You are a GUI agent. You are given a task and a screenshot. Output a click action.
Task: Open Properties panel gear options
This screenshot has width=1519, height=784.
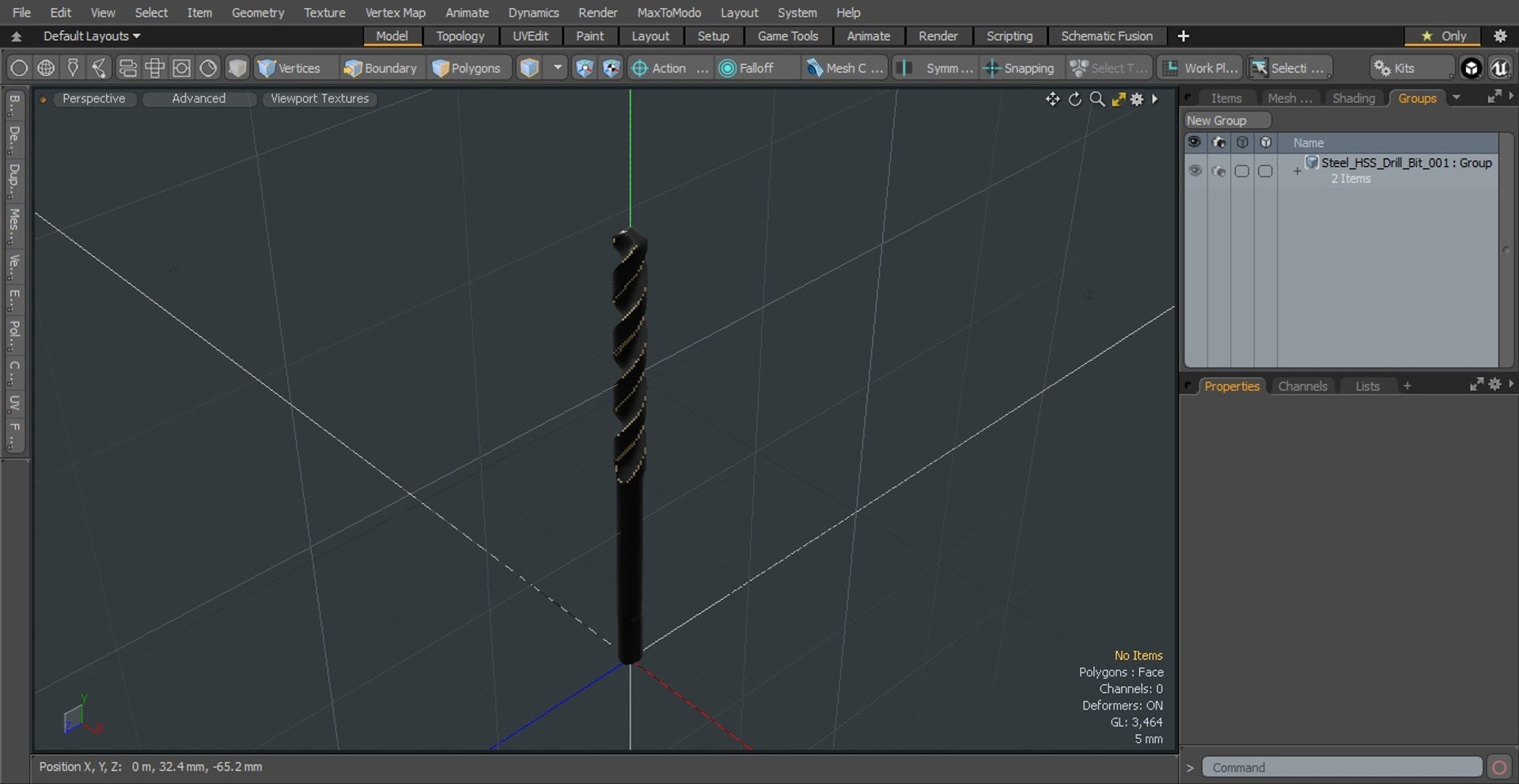click(x=1494, y=384)
